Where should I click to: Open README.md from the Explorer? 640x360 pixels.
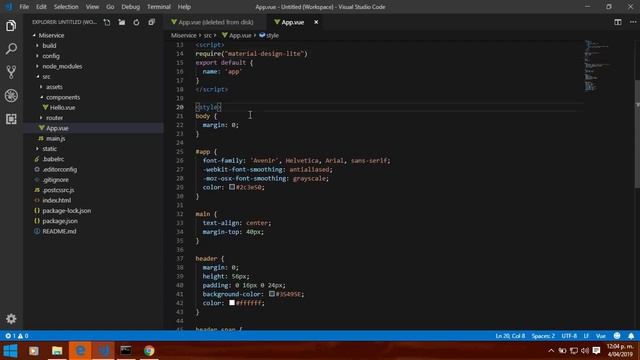pyautogui.click(x=59, y=231)
